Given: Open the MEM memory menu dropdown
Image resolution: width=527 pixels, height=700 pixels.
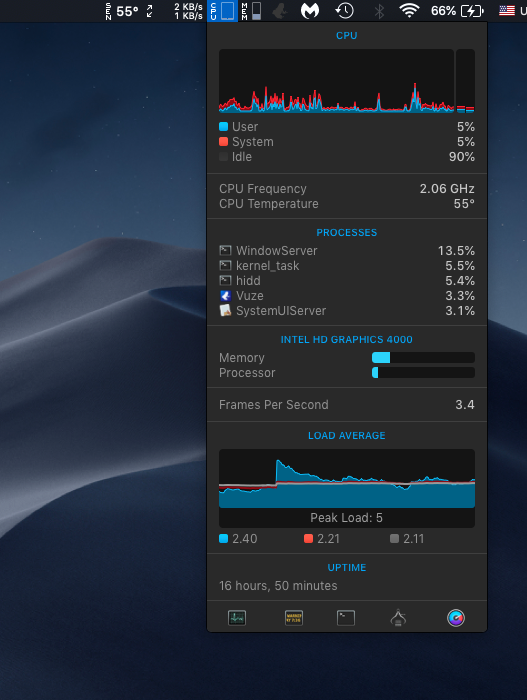Looking at the screenshot, I should [x=251, y=11].
